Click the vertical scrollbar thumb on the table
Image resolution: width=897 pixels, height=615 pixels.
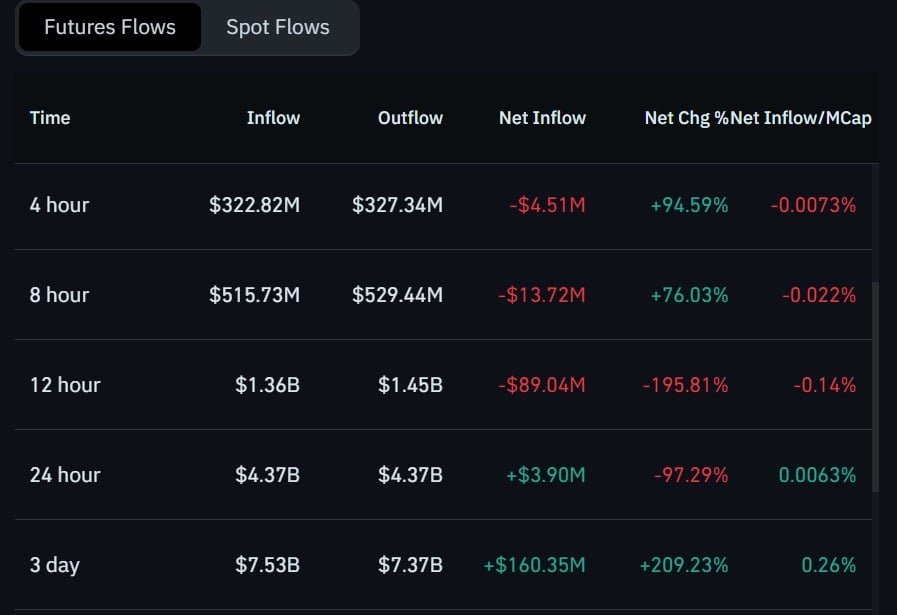pos(875,386)
